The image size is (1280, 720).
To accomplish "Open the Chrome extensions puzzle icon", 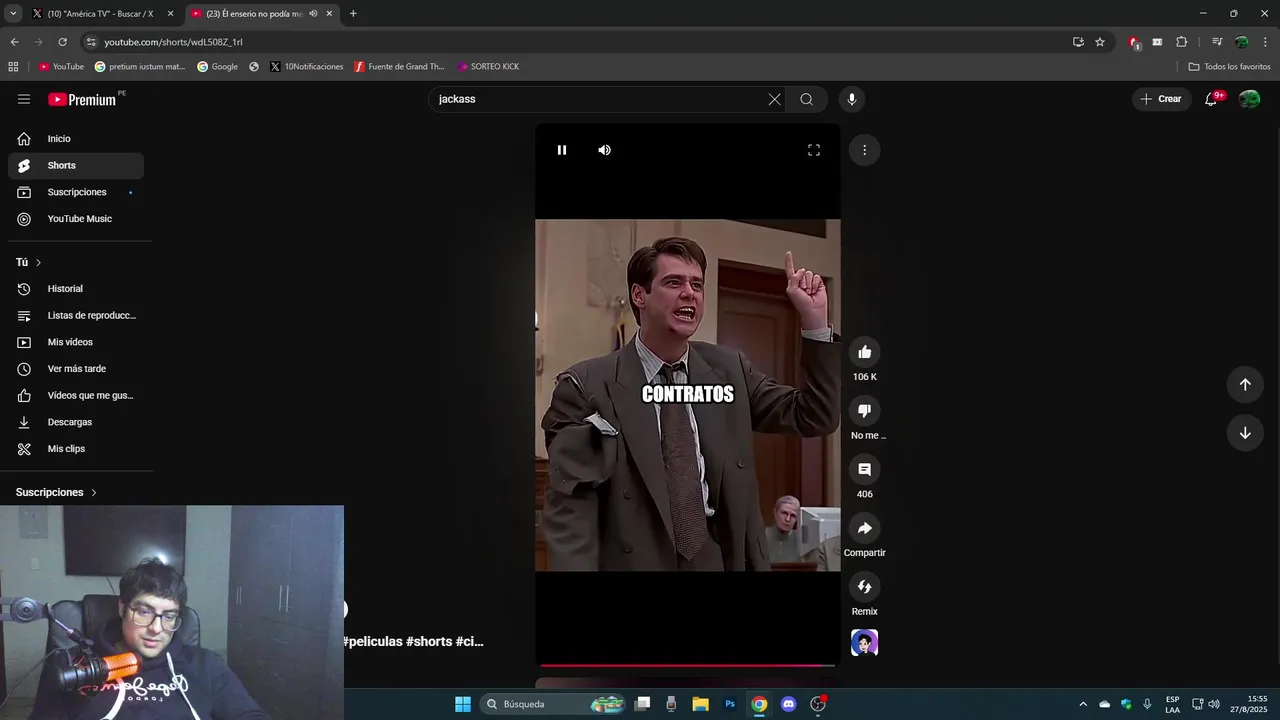I will pyautogui.click(x=1181, y=42).
